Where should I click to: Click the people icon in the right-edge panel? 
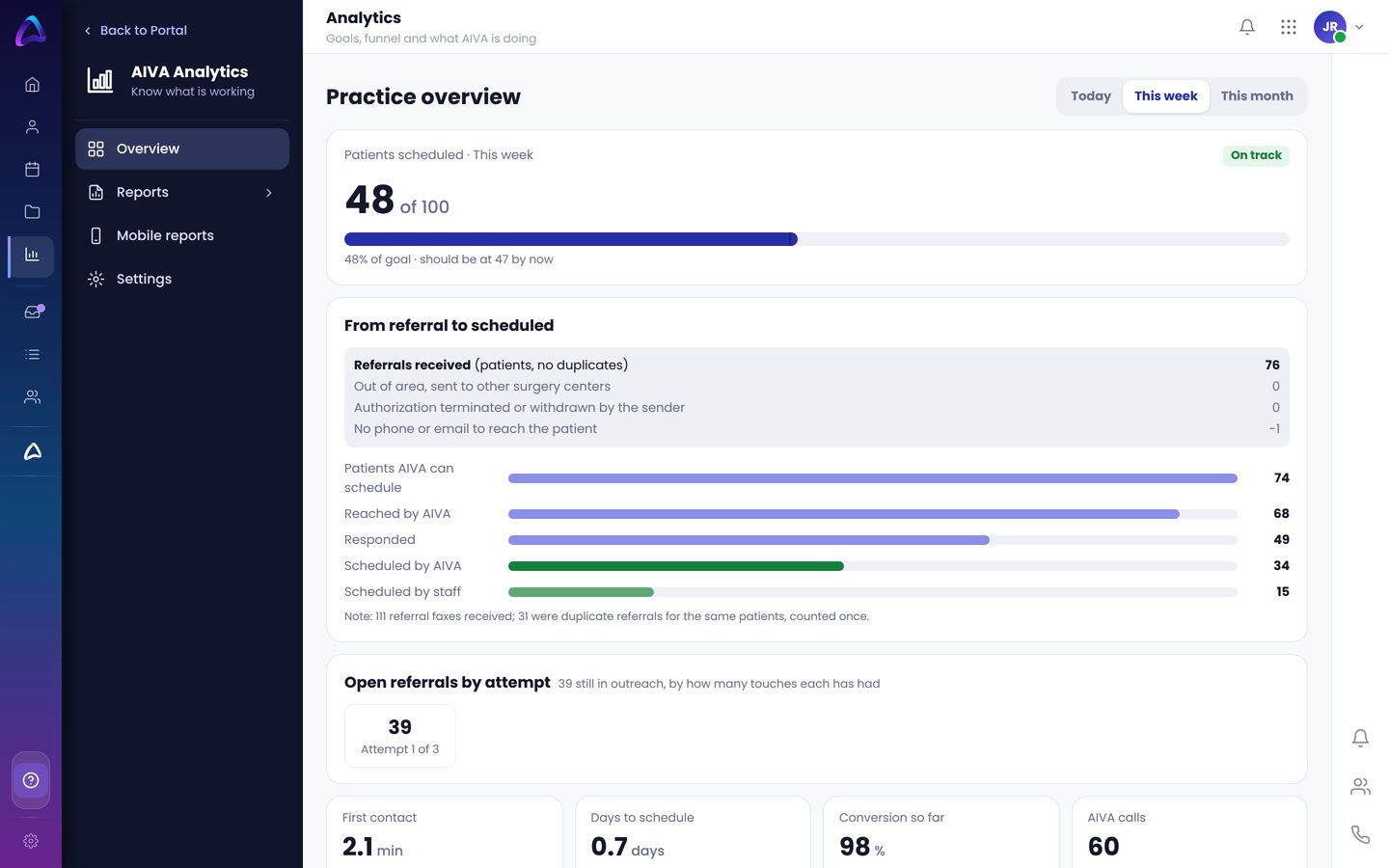tap(1360, 787)
